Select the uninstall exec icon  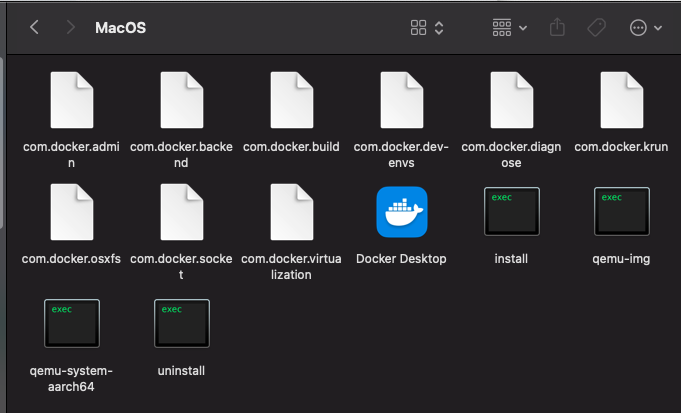tap(182, 324)
